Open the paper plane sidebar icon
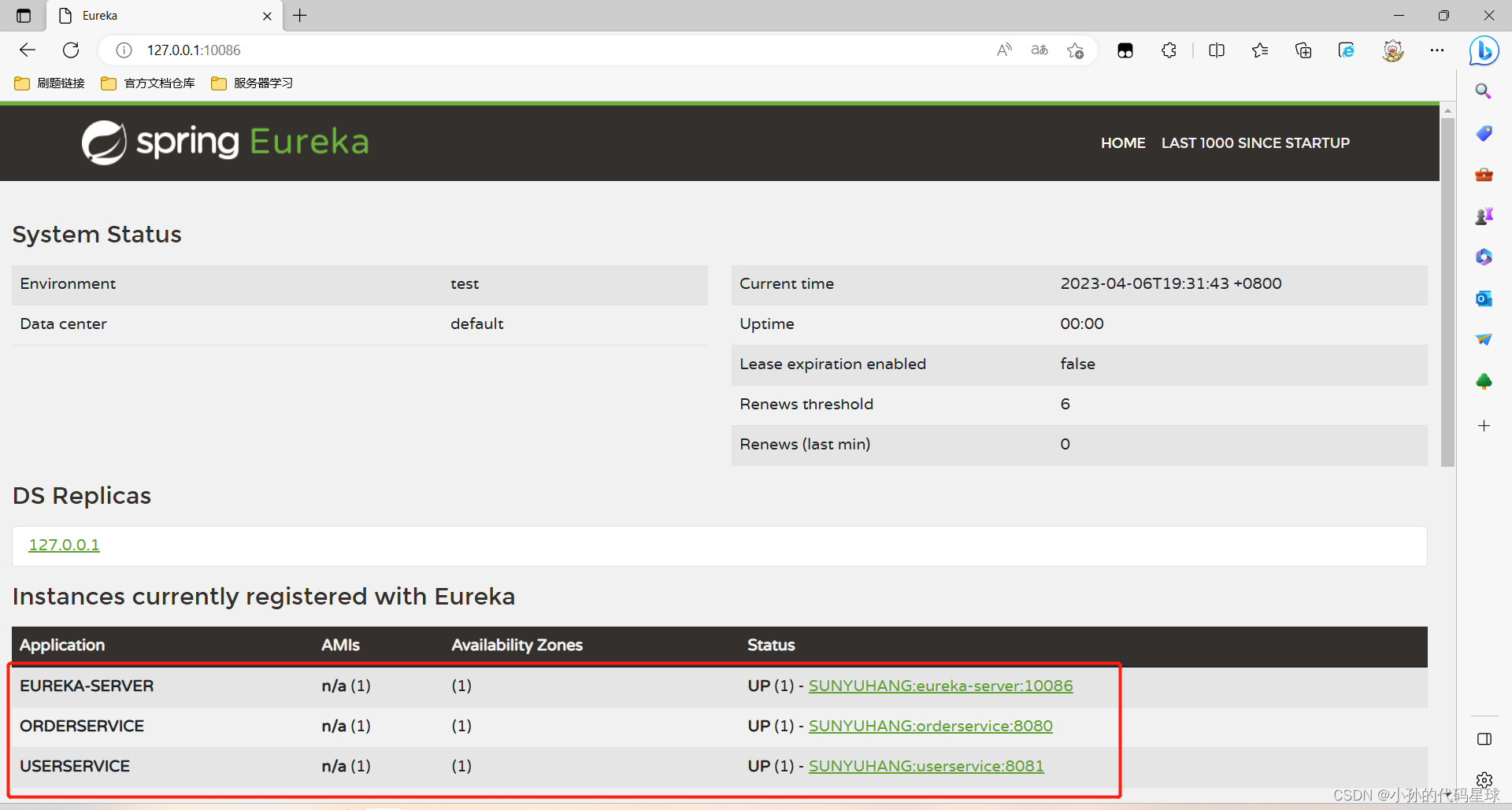Image resolution: width=1512 pixels, height=810 pixels. (x=1484, y=339)
